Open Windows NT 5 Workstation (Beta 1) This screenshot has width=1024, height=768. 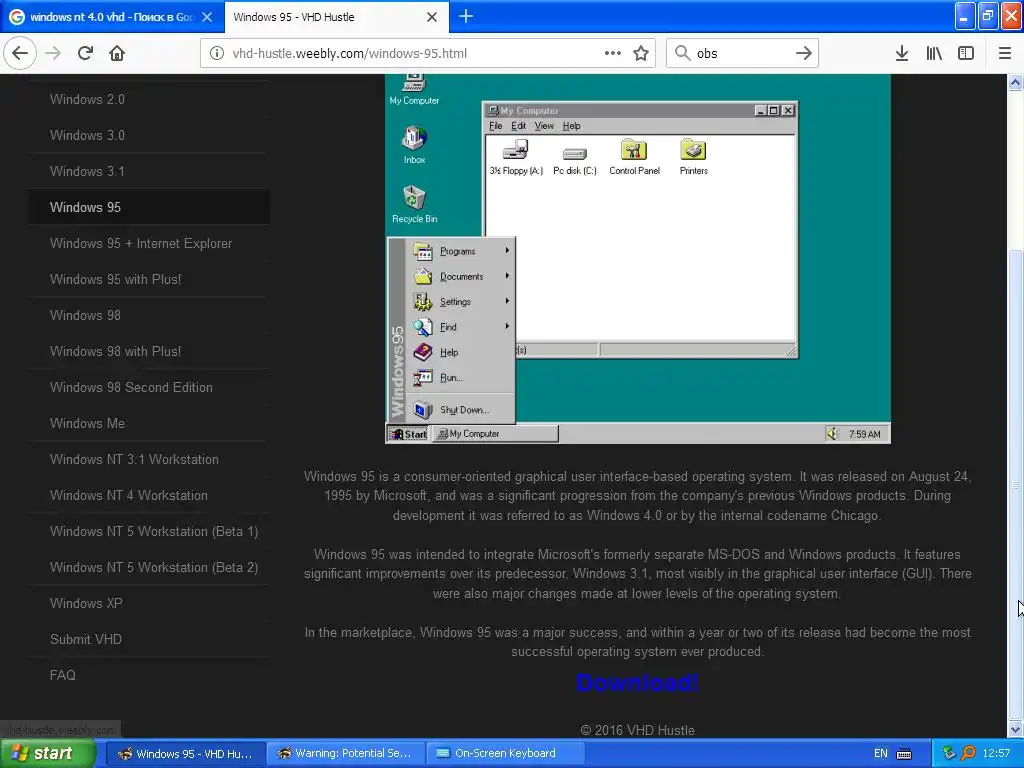(153, 531)
